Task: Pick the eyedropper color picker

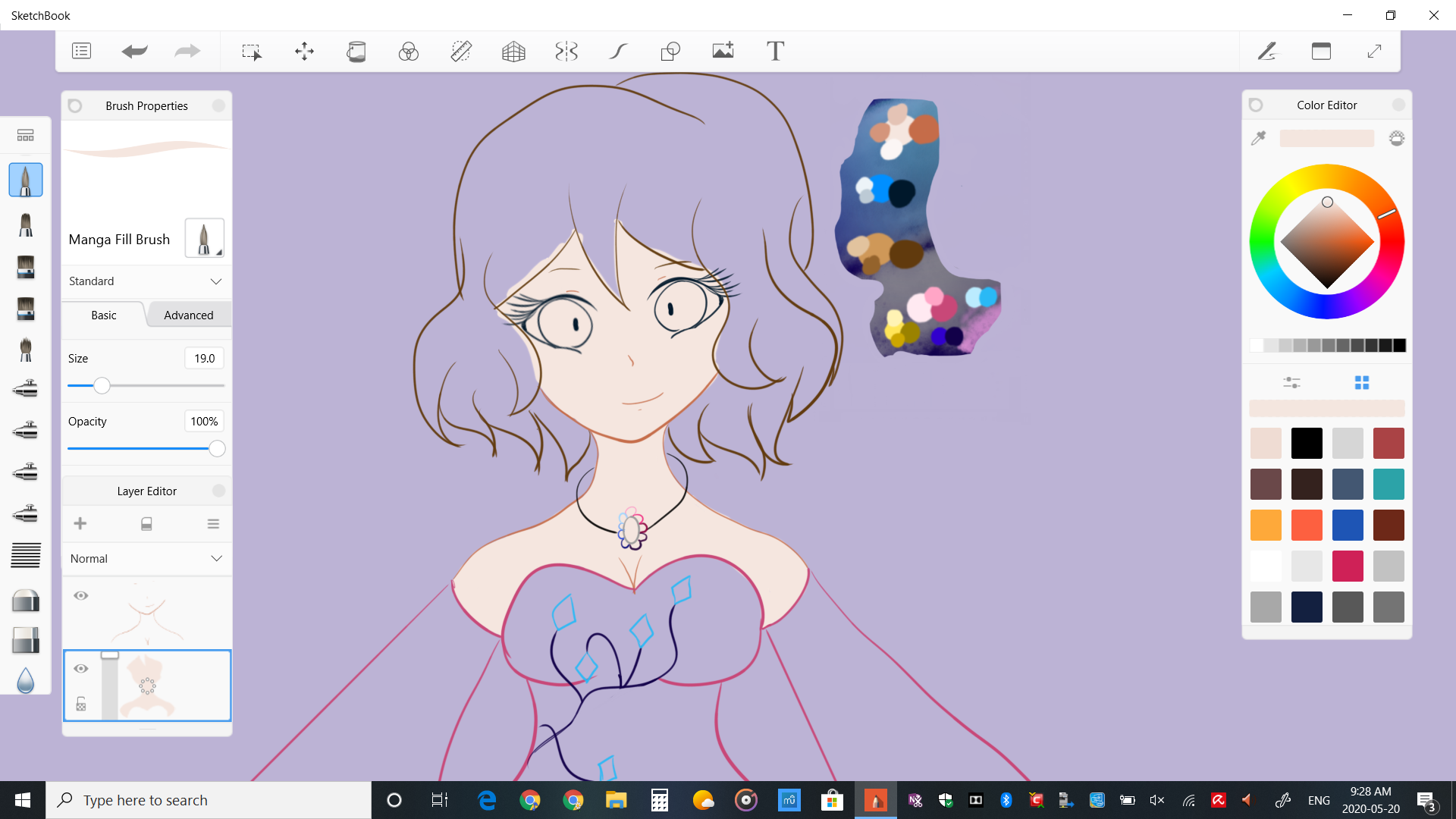Action: [1258, 138]
